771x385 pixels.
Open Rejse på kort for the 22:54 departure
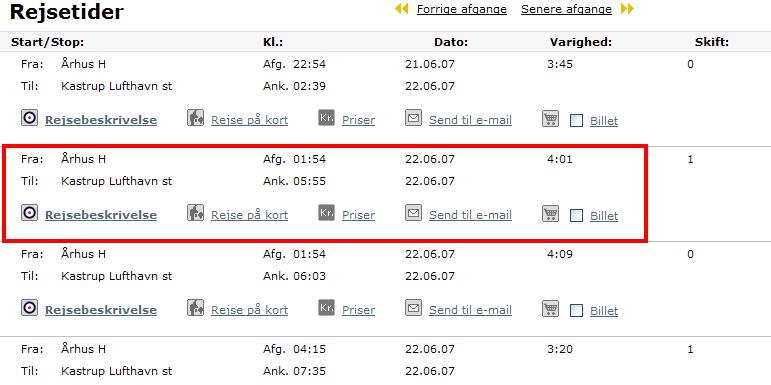coord(249,120)
